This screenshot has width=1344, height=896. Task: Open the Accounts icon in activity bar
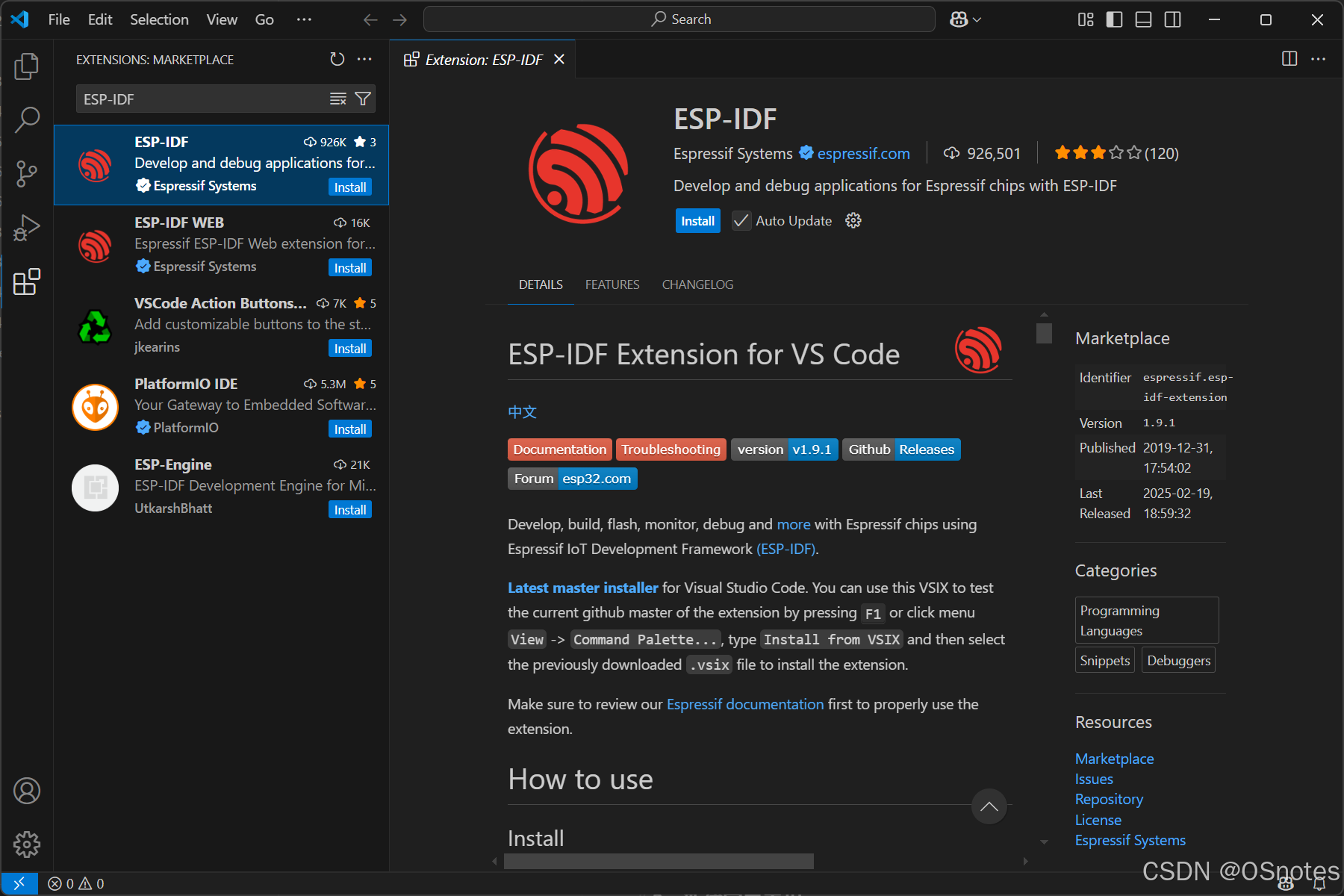27,791
